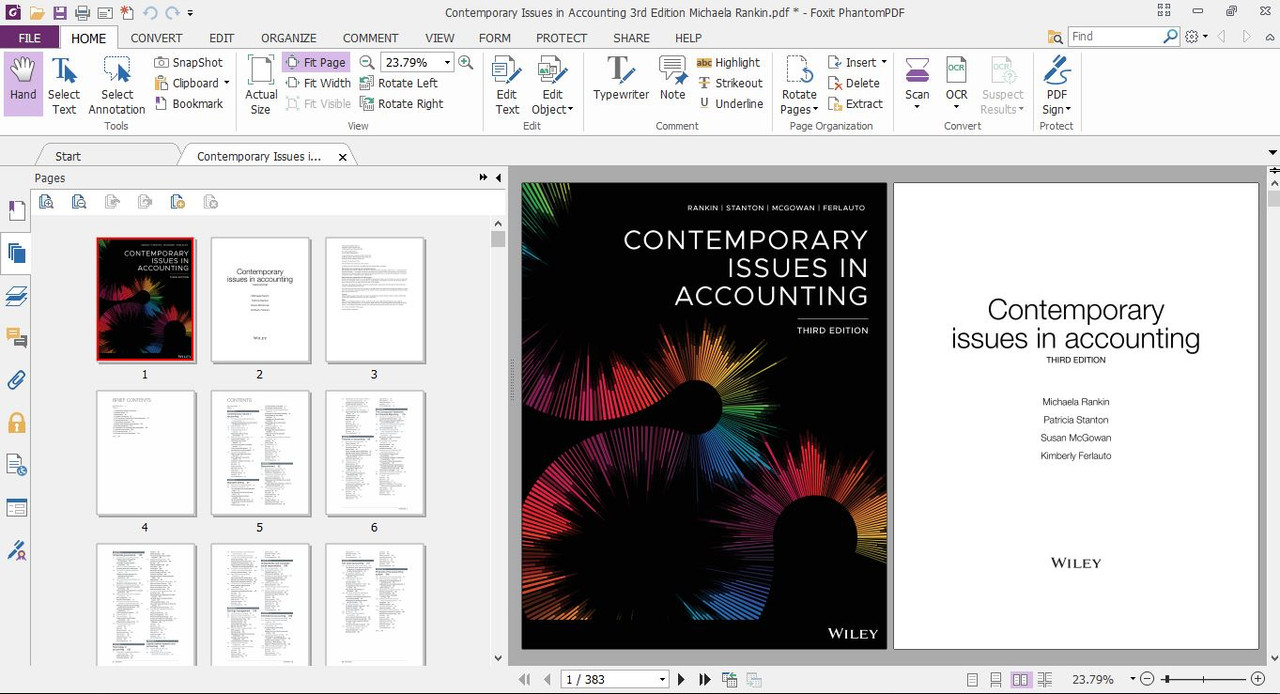This screenshot has width=1280, height=694.
Task: Switch to the CONVERT ribbon tab
Action: (157, 38)
